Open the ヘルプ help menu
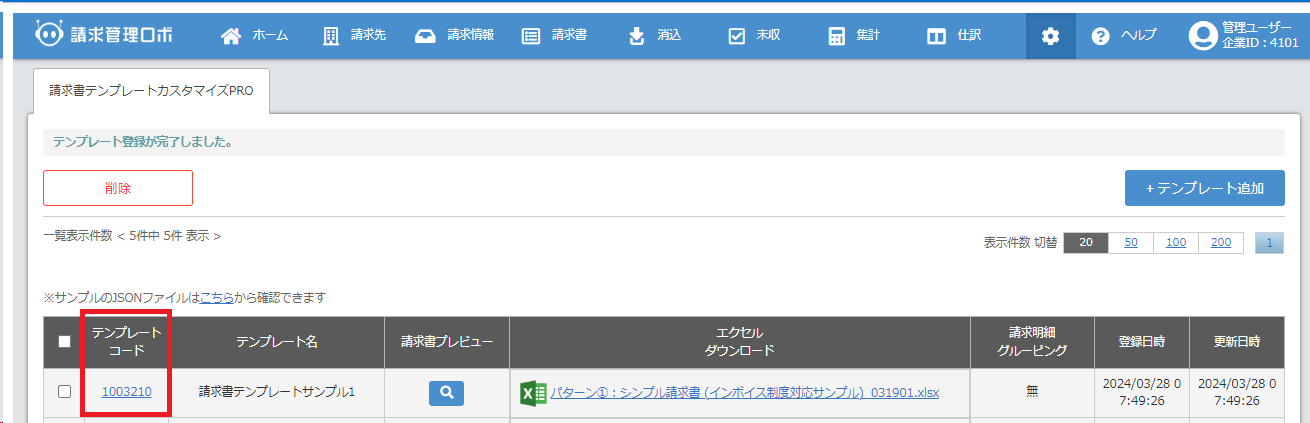 (1124, 36)
